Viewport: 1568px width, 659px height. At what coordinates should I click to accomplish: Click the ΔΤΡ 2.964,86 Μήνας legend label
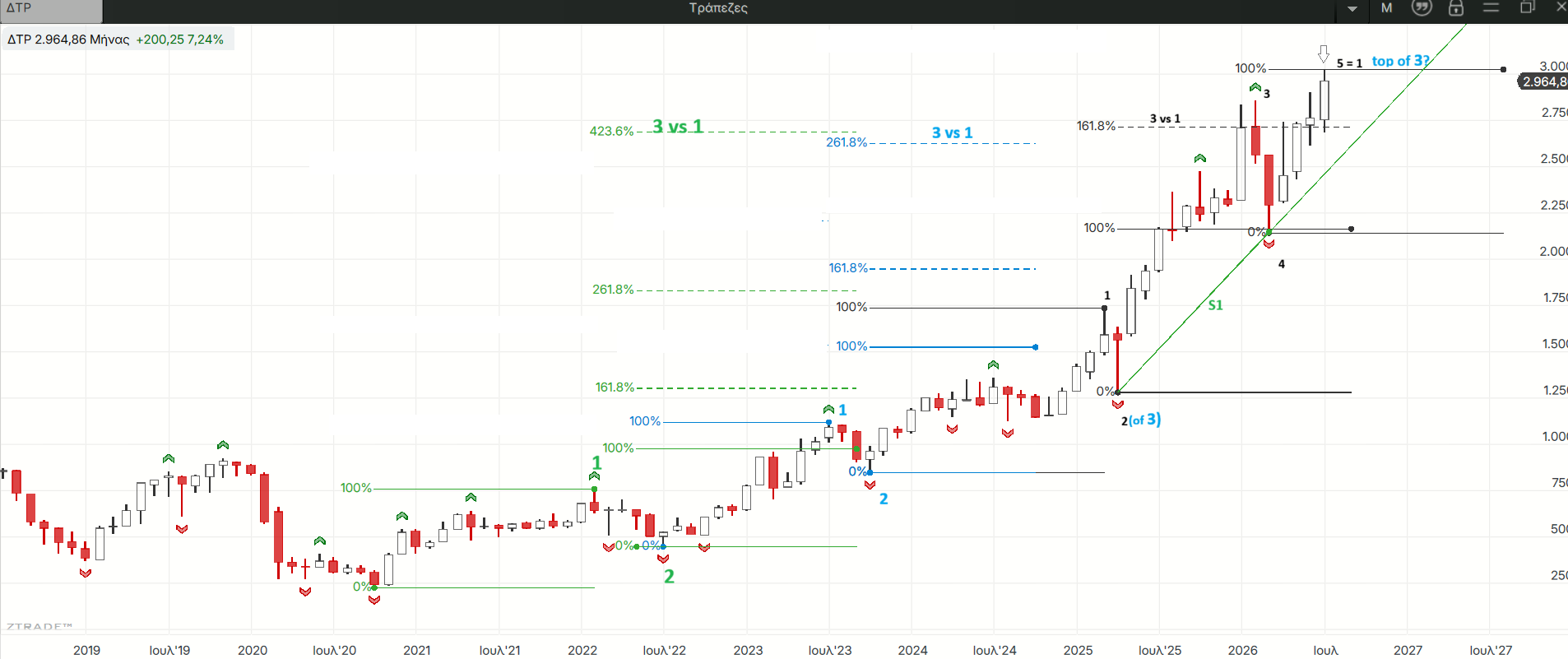pyautogui.click(x=68, y=39)
